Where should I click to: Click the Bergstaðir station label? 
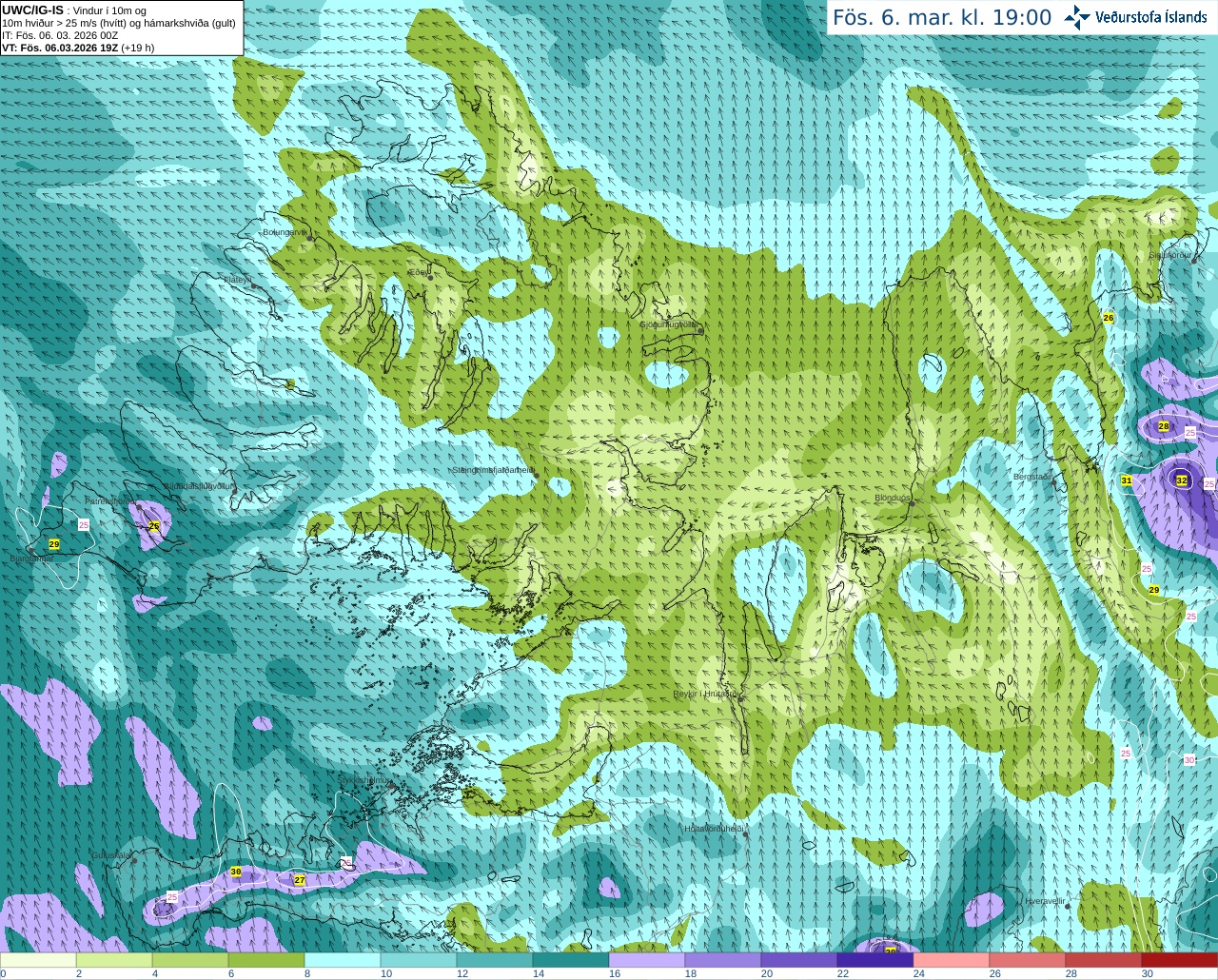(x=1032, y=477)
